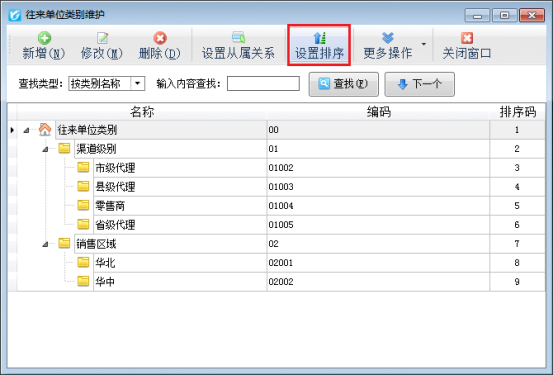Image resolution: width=553 pixels, height=375 pixels.
Task: Click the 设置排序 sort button
Action: [x=319, y=46]
